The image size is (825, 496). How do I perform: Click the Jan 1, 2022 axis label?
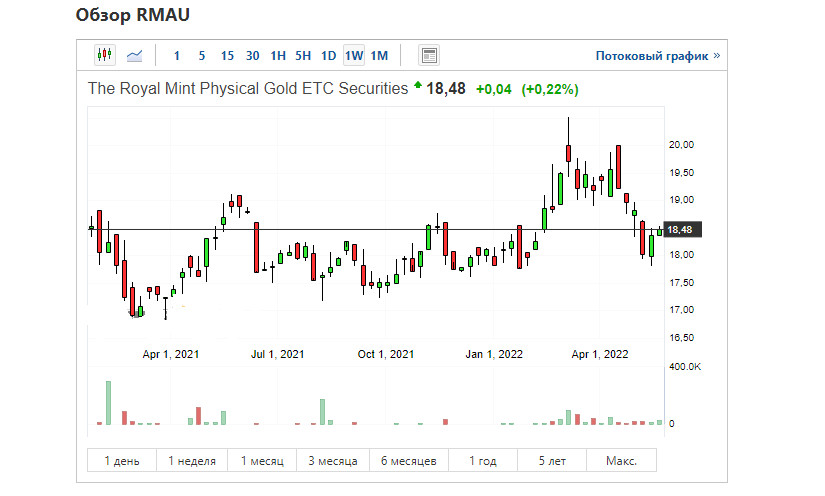494,354
